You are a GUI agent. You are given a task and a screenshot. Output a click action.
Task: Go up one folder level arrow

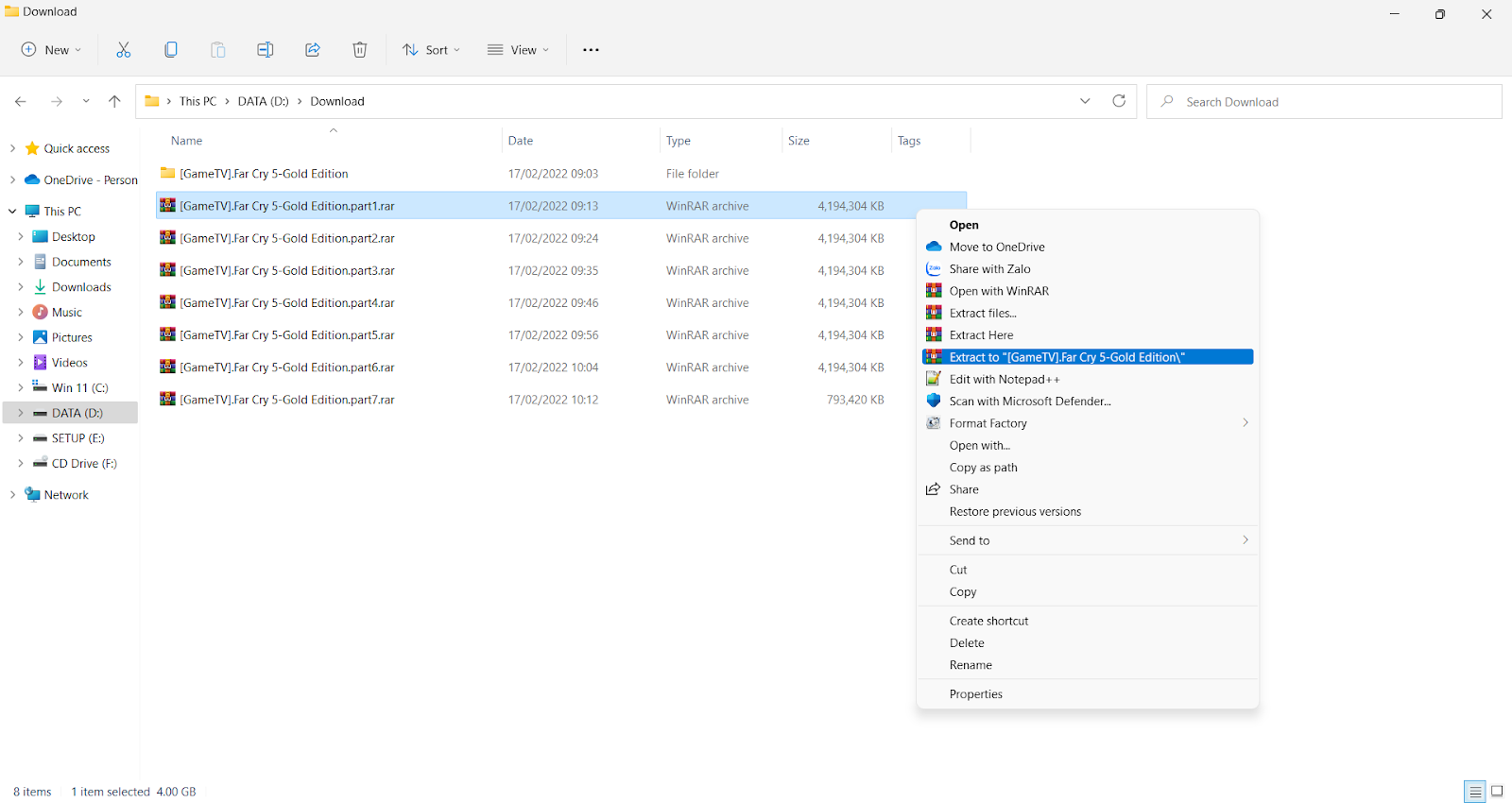(x=114, y=101)
